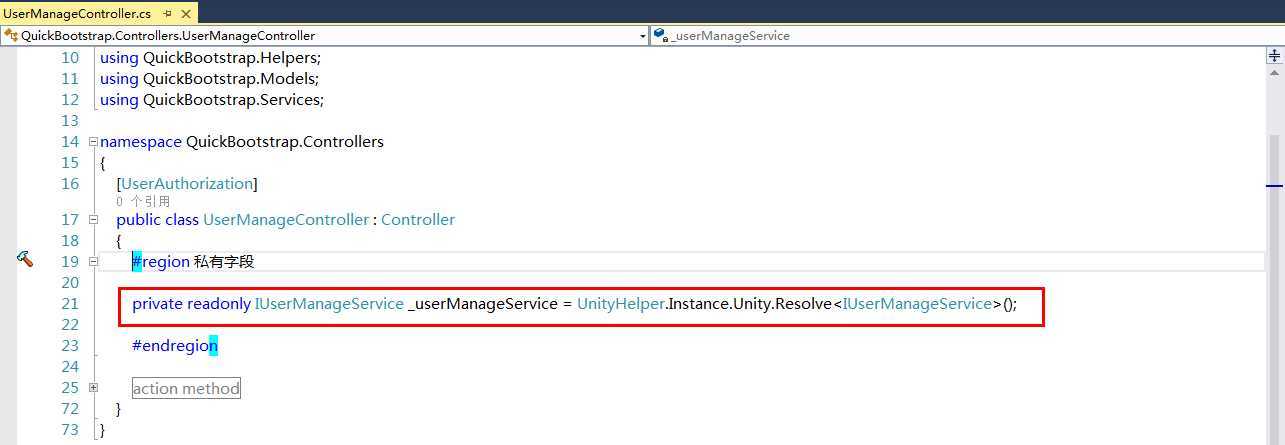Click 'using QuickBootstrap.Services;' line
This screenshot has height=445, width=1285.
[x=212, y=100]
